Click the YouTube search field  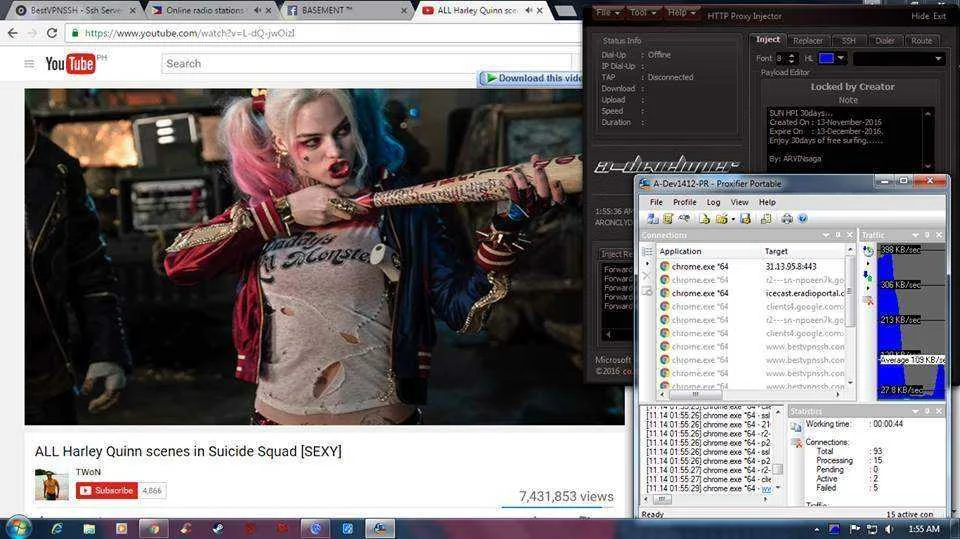tap(366, 64)
